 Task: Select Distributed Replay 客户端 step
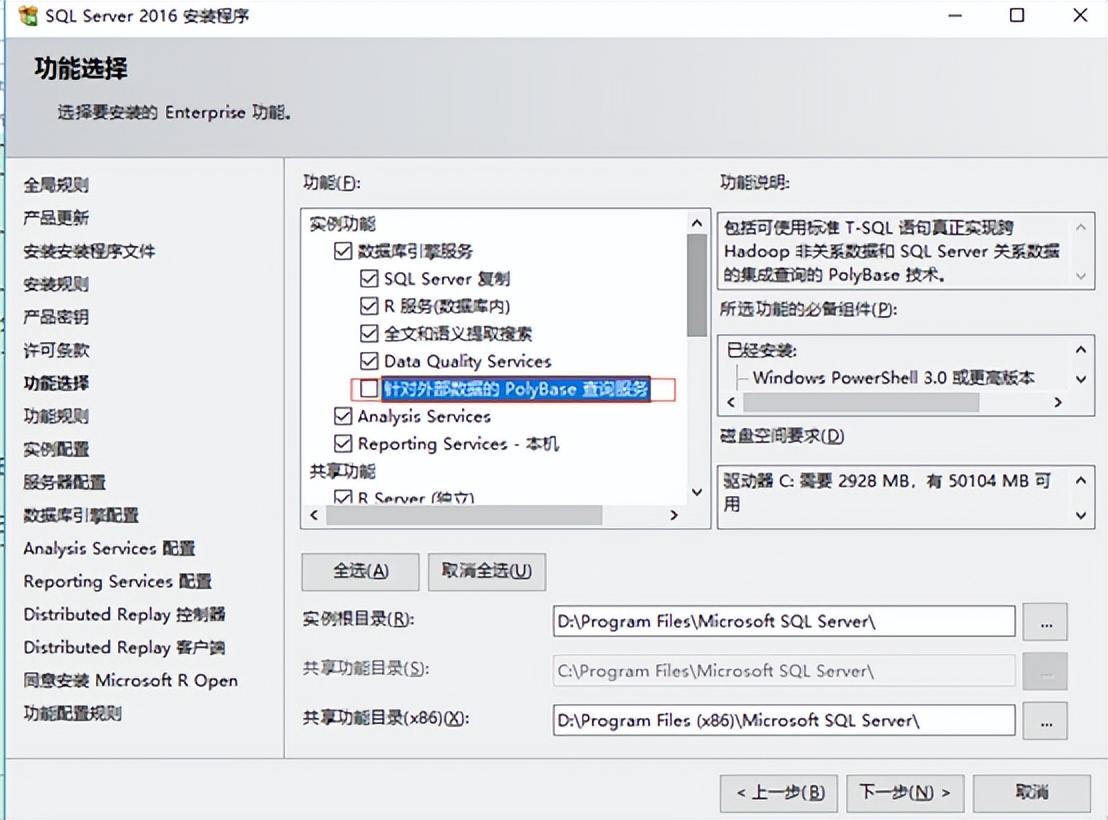(124, 648)
